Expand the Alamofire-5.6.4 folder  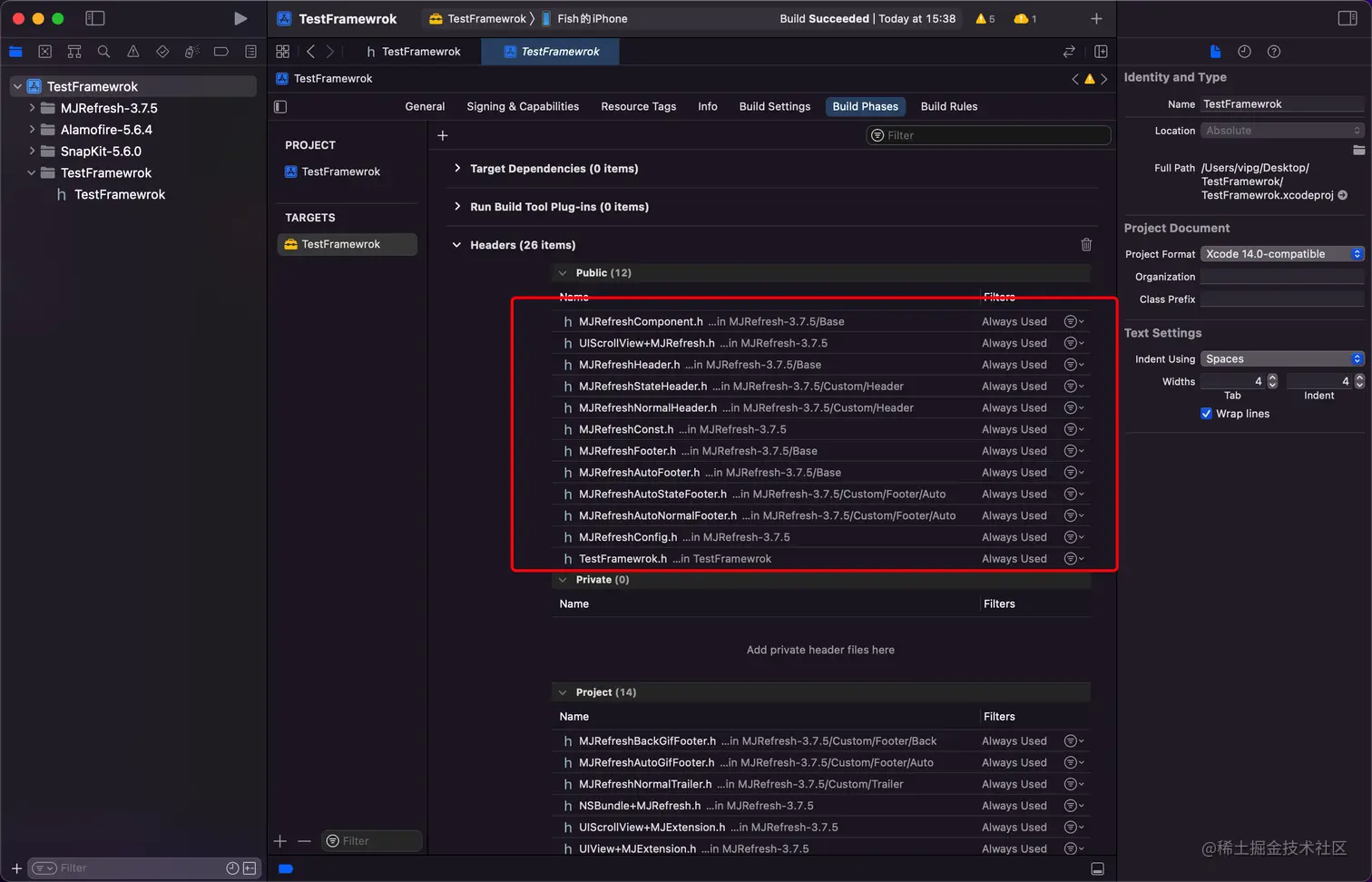click(x=32, y=130)
